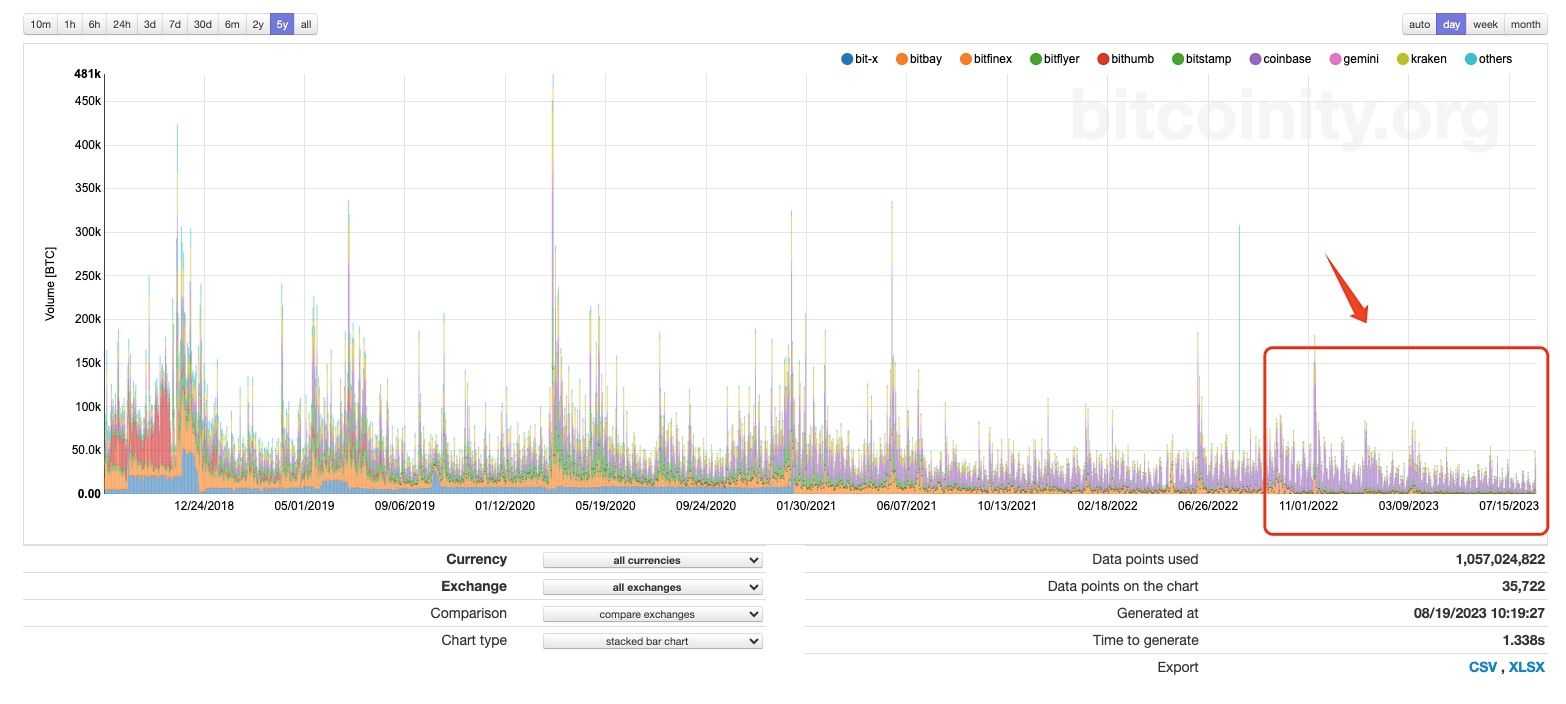
Task: Open the Chart type dropdown
Action: (651, 640)
